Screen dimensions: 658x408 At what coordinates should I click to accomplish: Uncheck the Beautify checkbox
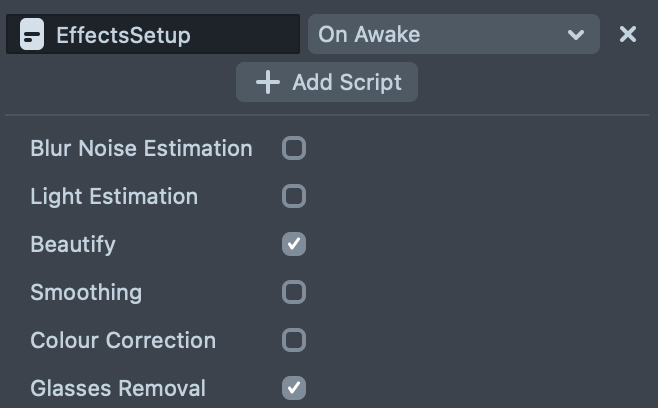(x=294, y=244)
